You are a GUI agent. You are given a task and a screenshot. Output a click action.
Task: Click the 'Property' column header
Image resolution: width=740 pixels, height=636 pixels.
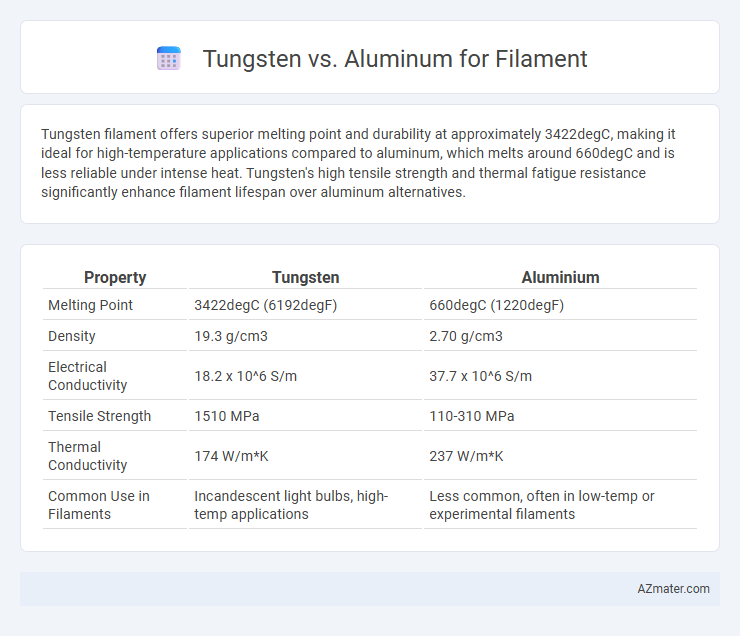point(115,277)
